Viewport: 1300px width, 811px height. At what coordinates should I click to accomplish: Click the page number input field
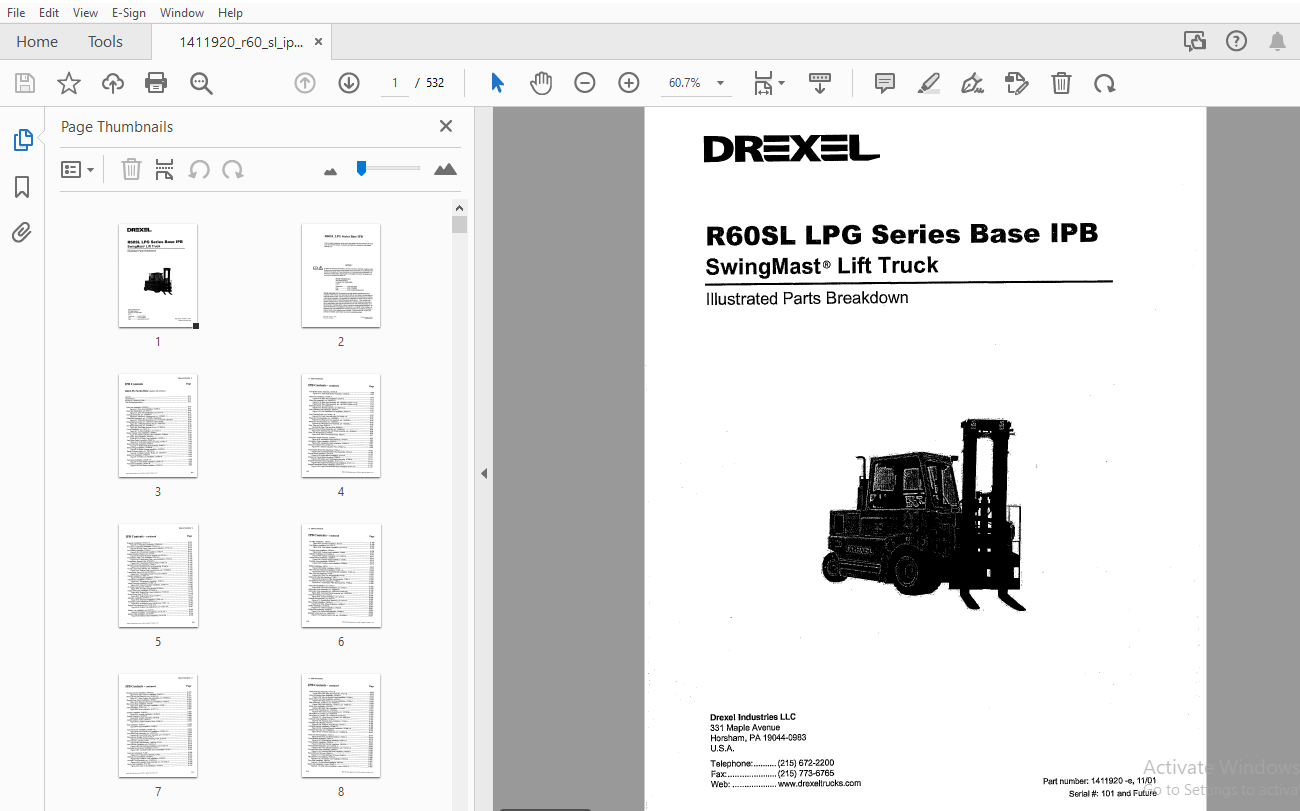(395, 83)
